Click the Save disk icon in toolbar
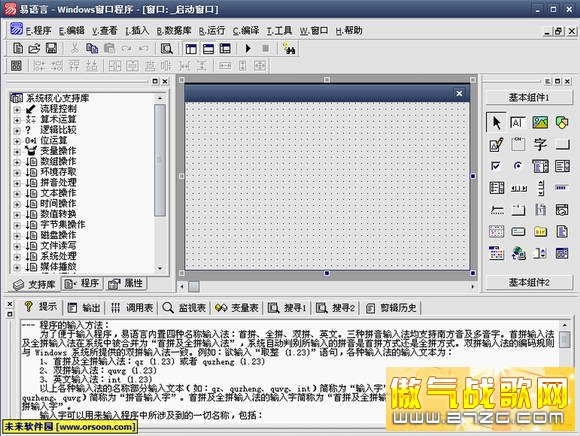580x436 pixels. coord(51,48)
